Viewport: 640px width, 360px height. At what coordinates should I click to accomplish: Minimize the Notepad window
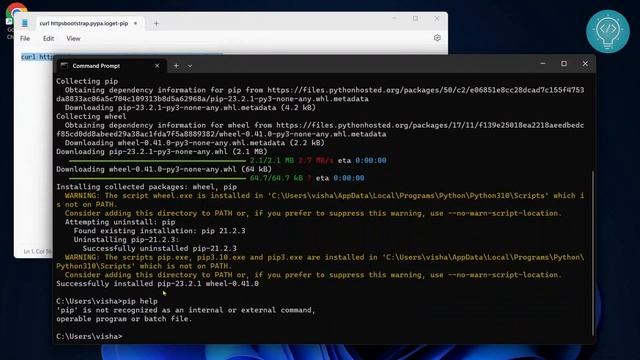point(394,18)
